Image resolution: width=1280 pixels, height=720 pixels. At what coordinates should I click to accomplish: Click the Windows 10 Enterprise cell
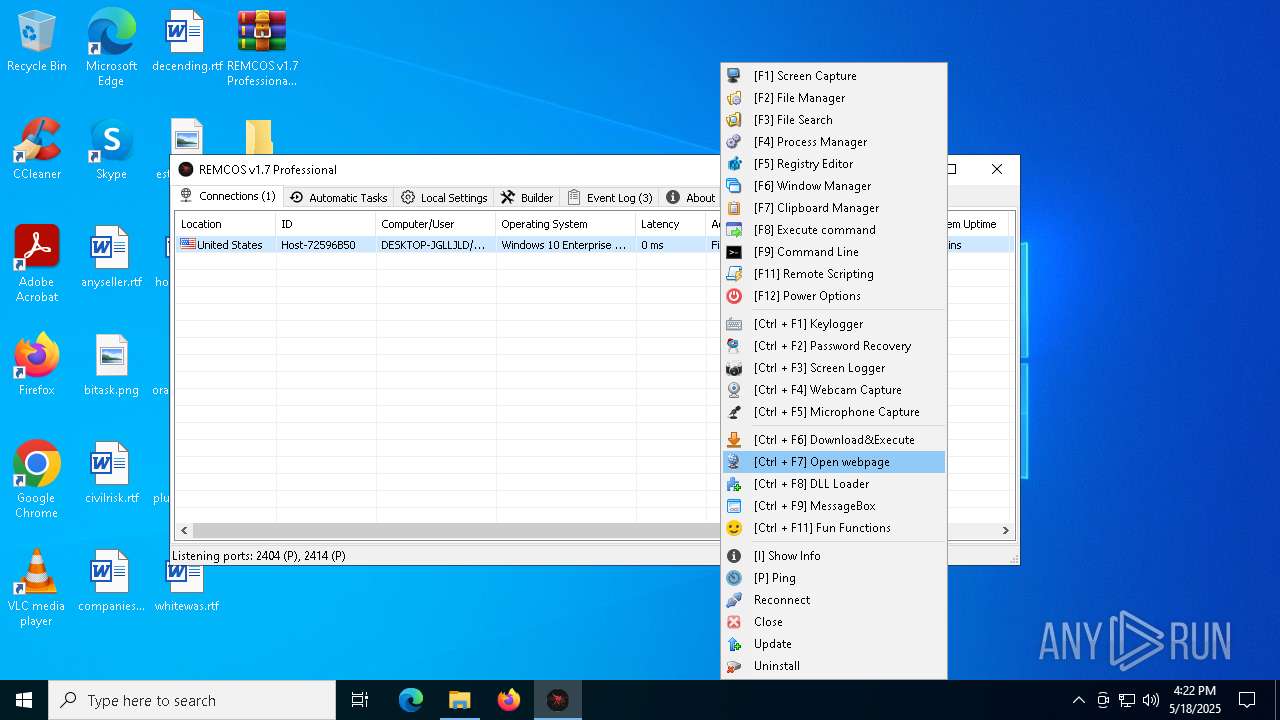click(564, 245)
